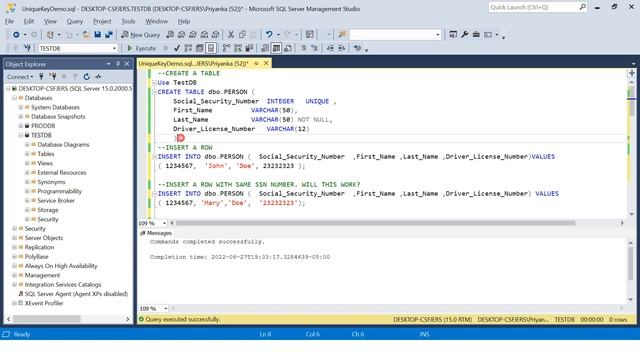Open the editor 109 % zoom dropdown
The height and width of the screenshot is (360, 640).
[x=164, y=223]
